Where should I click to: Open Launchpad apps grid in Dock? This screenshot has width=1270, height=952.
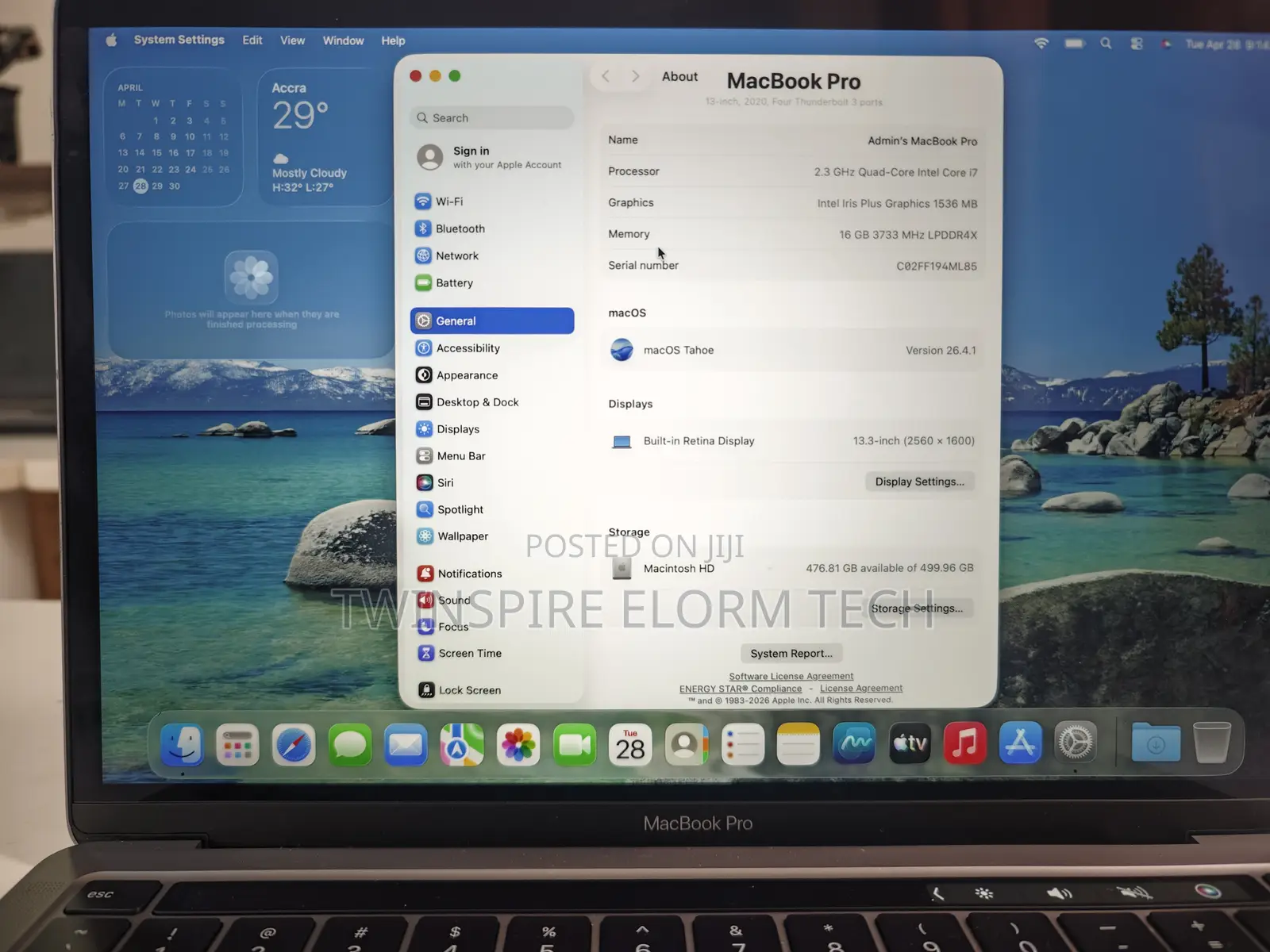(237, 744)
